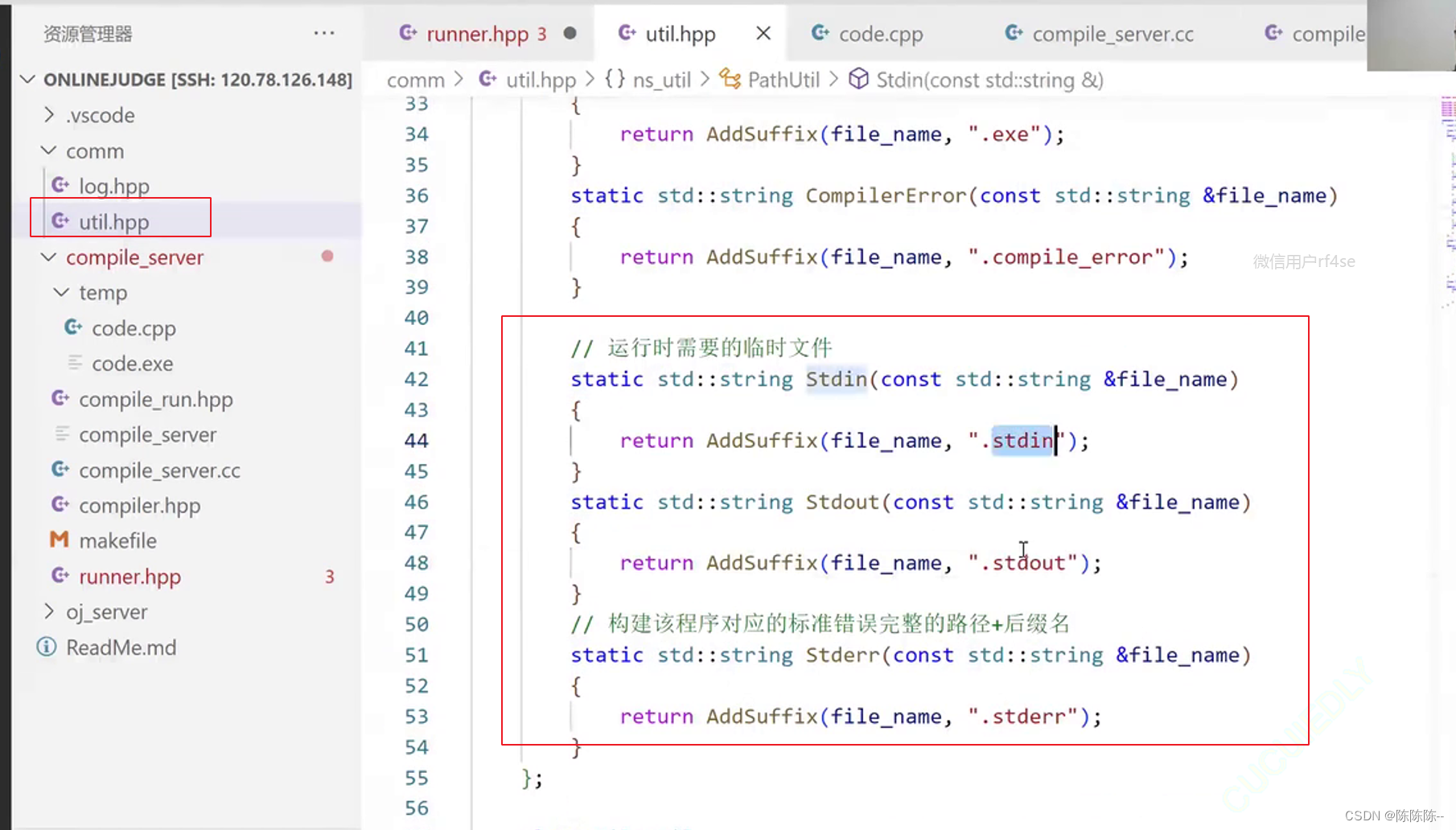Viewport: 1456px width, 830px height.
Task: Click the Stderr function name on line 51
Action: pyautogui.click(x=843, y=655)
